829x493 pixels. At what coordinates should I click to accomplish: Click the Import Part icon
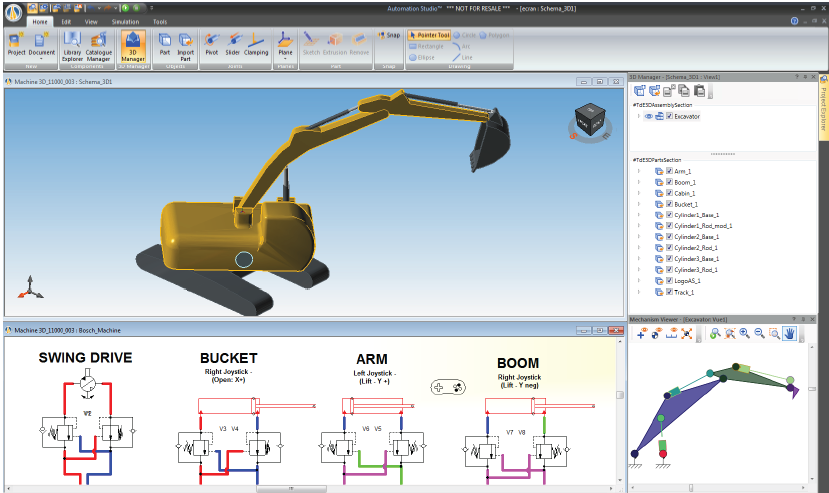(185, 43)
